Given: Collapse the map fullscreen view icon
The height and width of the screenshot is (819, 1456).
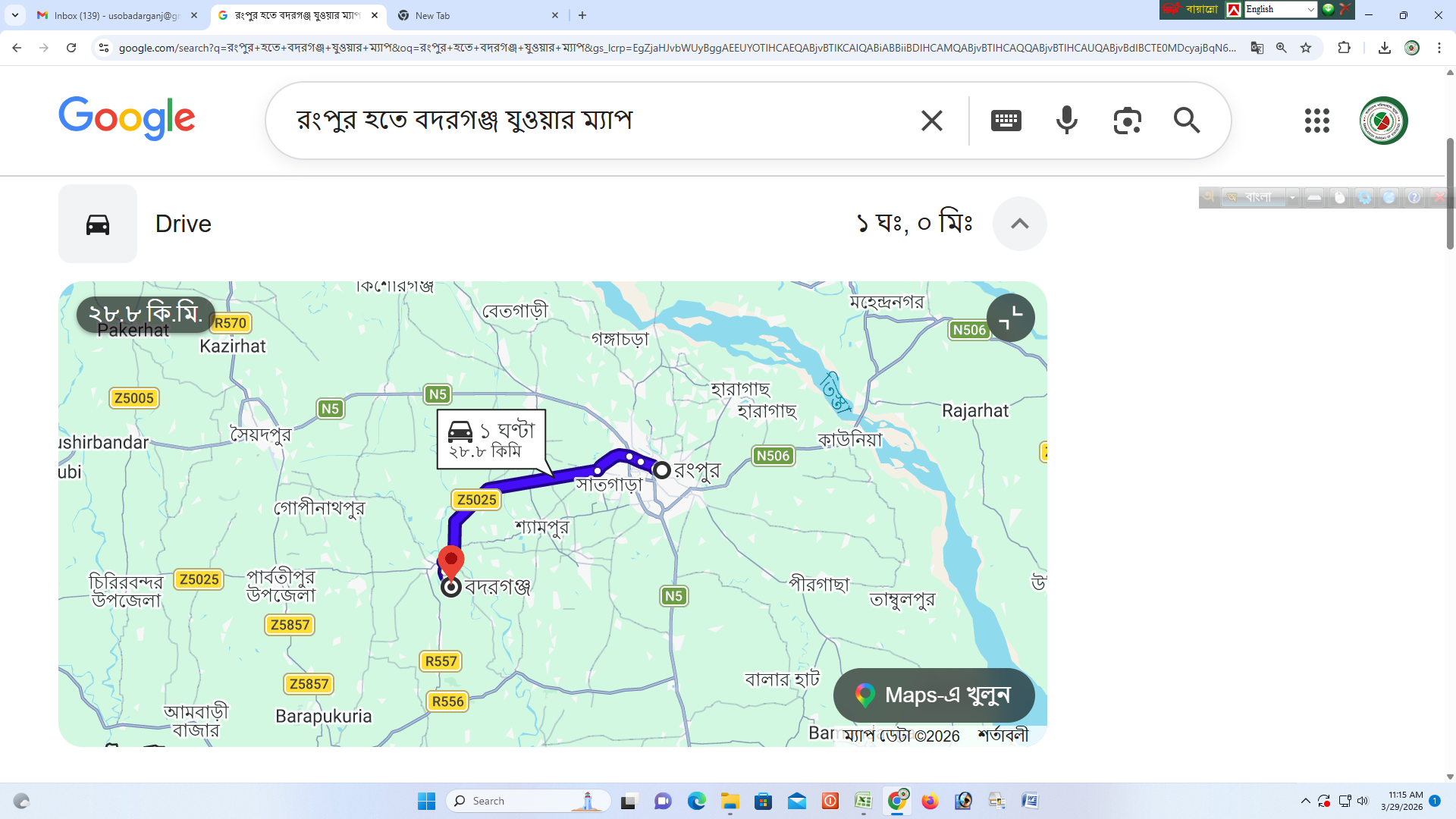Looking at the screenshot, I should [1010, 318].
